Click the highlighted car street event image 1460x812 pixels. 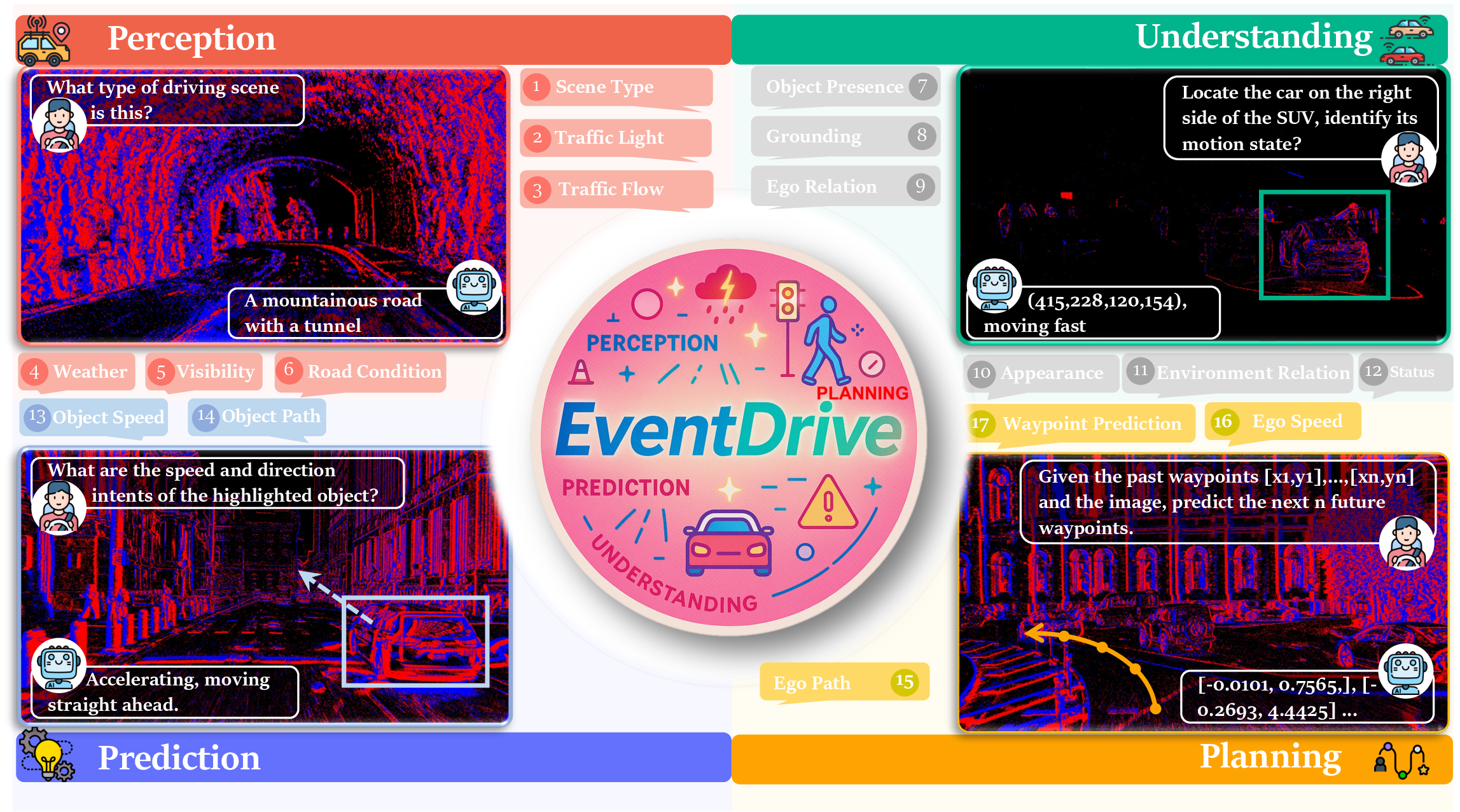[265, 587]
